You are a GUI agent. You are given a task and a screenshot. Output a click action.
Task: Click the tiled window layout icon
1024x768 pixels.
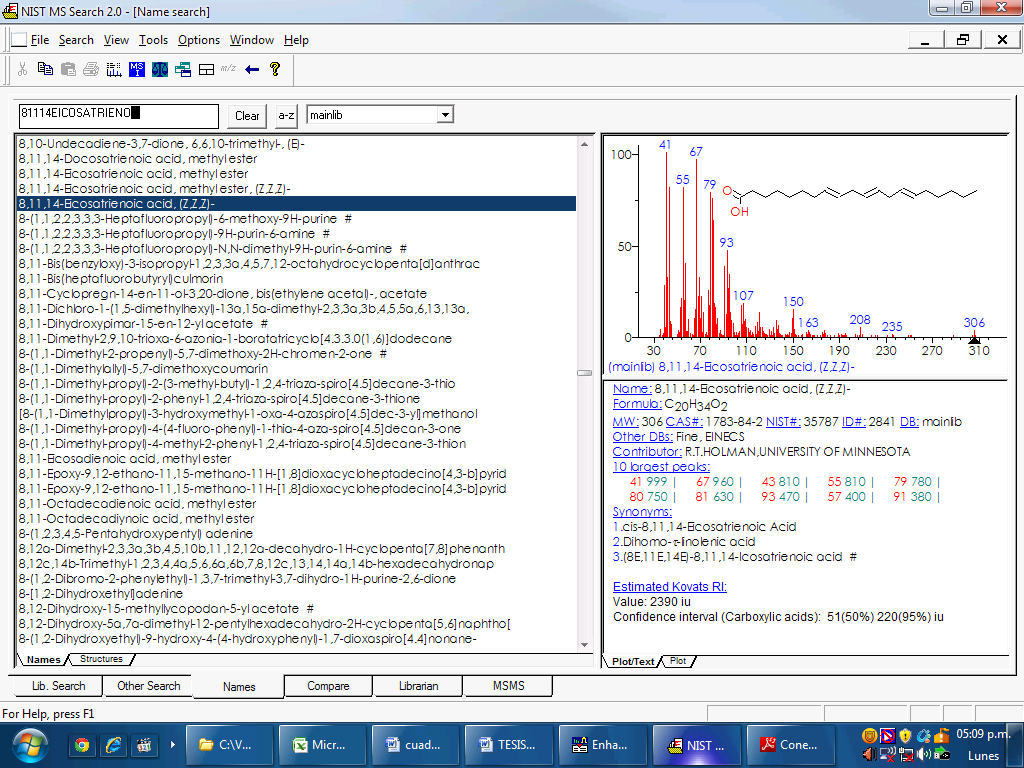(206, 69)
